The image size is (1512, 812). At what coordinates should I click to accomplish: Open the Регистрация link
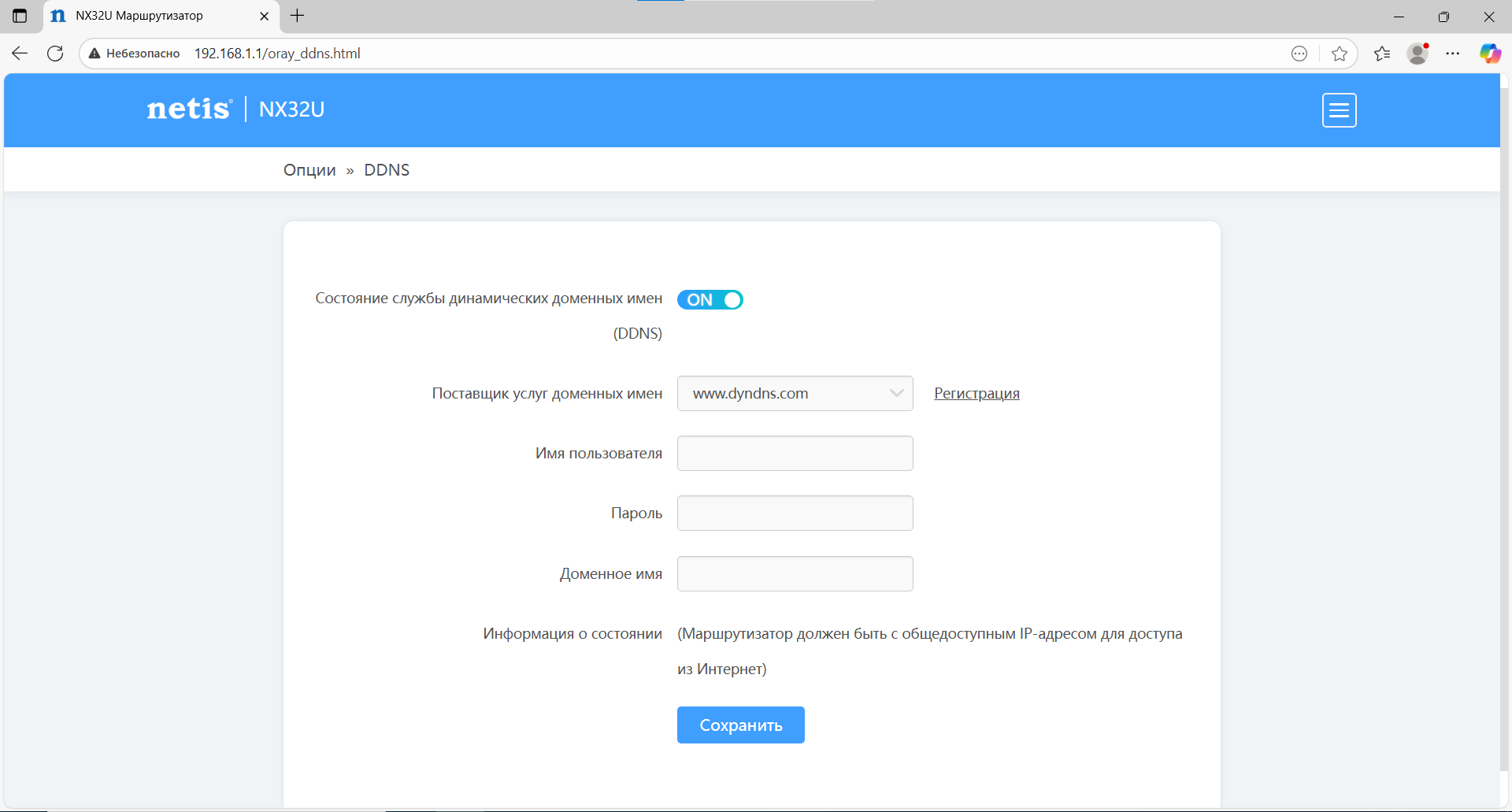pyautogui.click(x=976, y=394)
